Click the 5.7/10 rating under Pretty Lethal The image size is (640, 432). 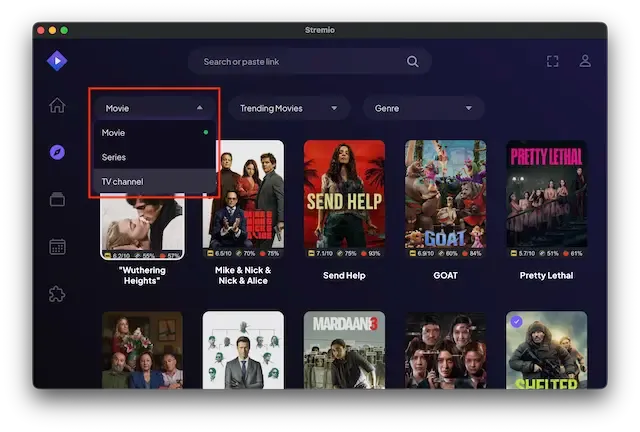click(523, 254)
